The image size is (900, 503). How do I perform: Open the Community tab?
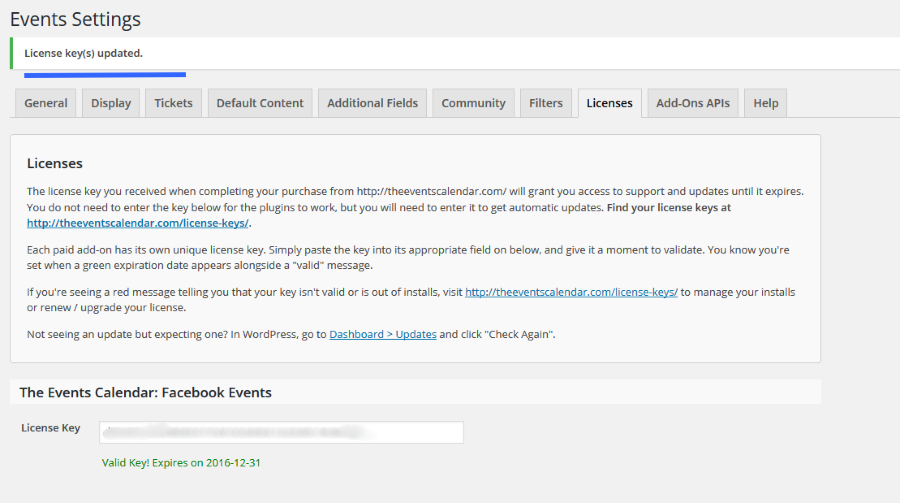coord(474,103)
